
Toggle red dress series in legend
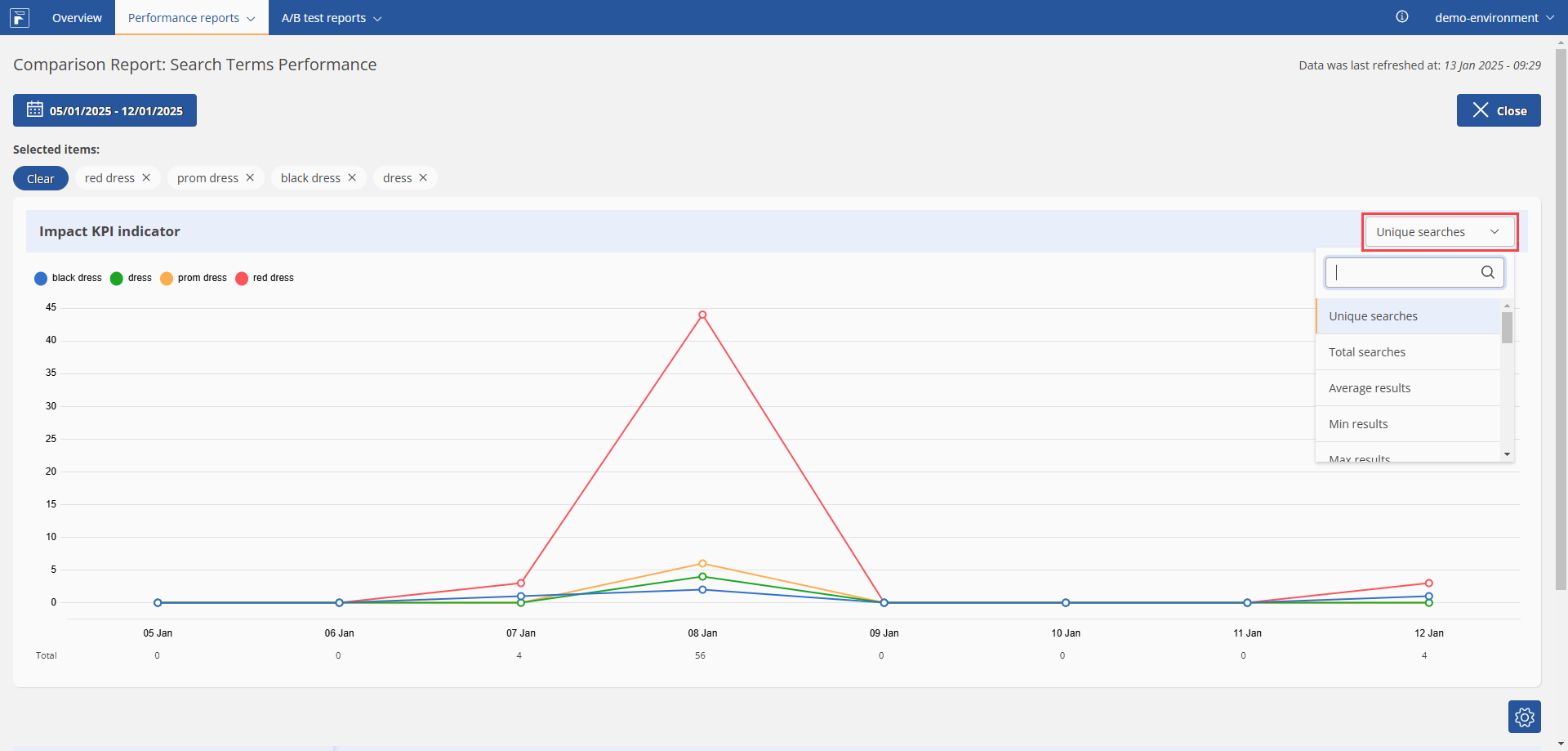click(265, 278)
